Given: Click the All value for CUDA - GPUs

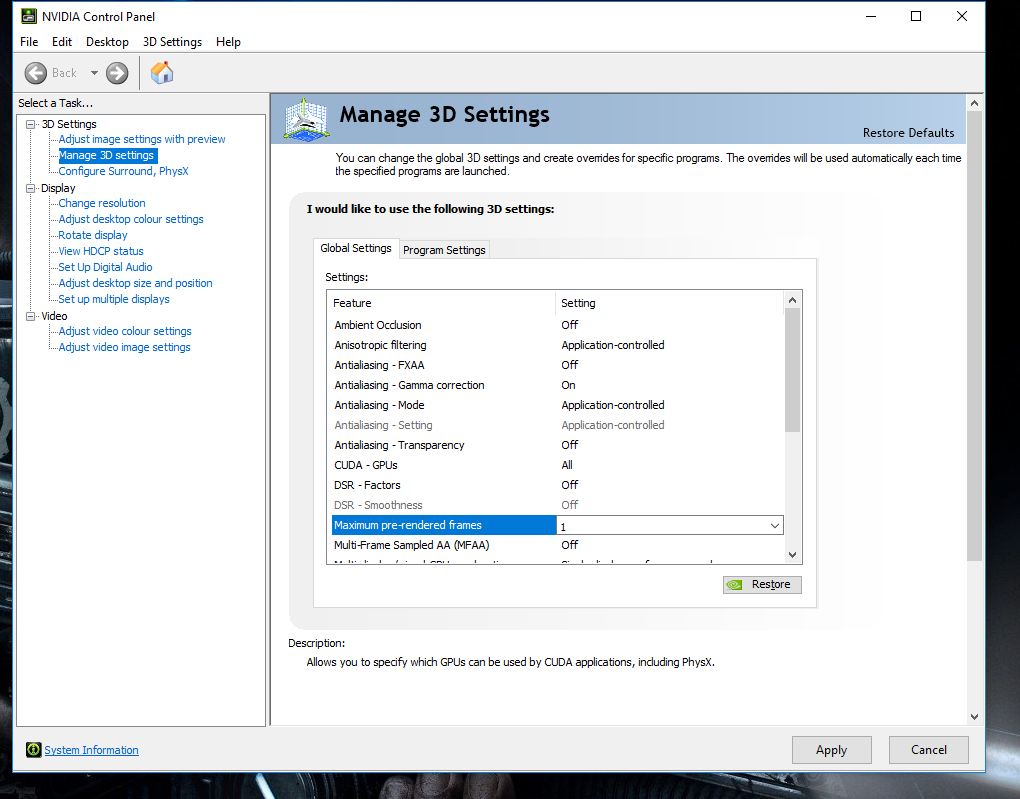Looking at the screenshot, I should [x=567, y=465].
